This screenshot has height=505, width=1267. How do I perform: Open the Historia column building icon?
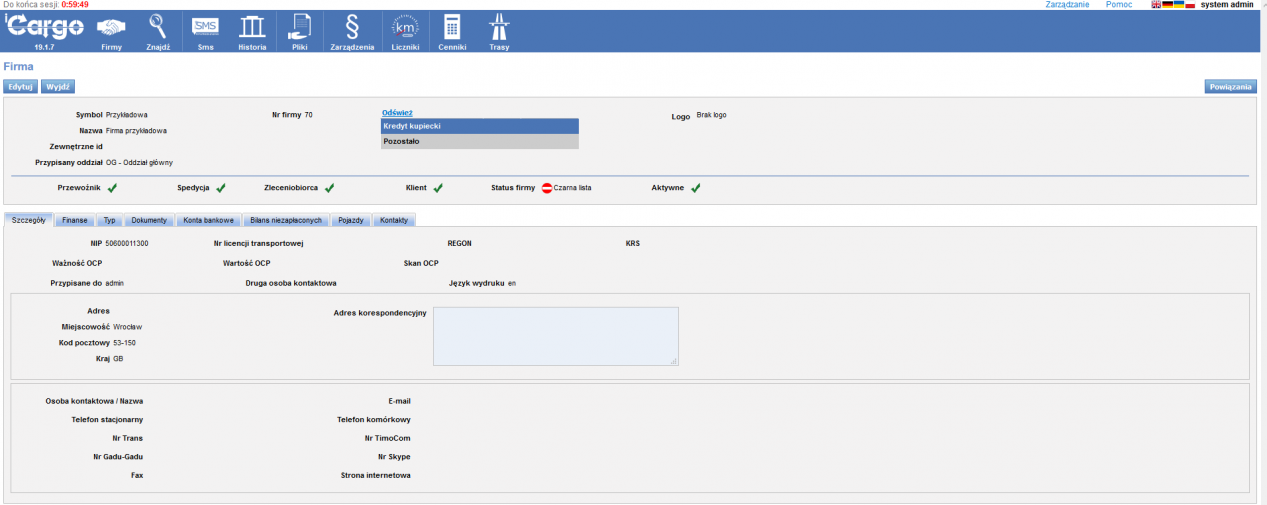(x=252, y=27)
